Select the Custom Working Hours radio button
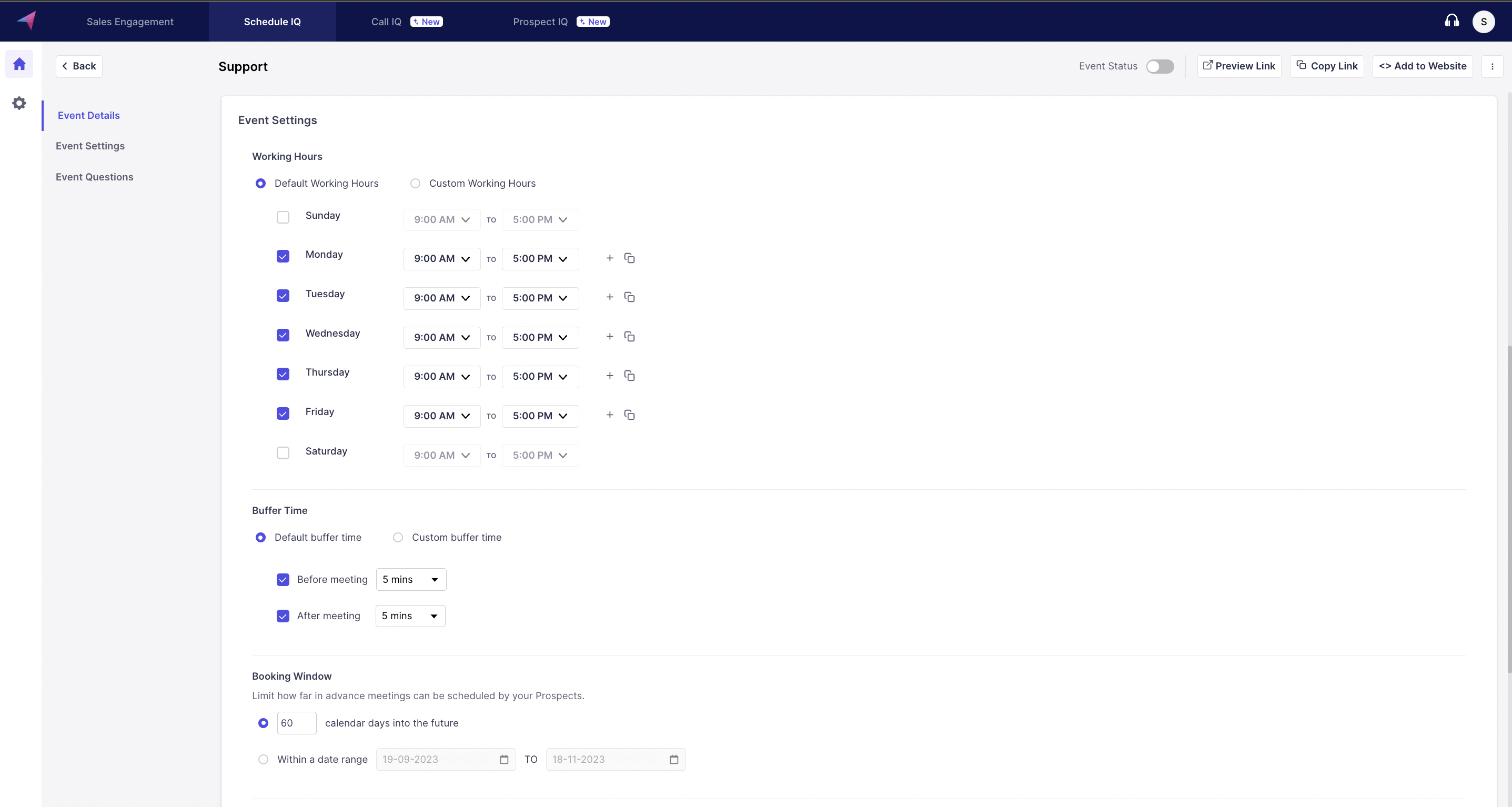Viewport: 1512px width, 807px height. pyautogui.click(x=416, y=183)
